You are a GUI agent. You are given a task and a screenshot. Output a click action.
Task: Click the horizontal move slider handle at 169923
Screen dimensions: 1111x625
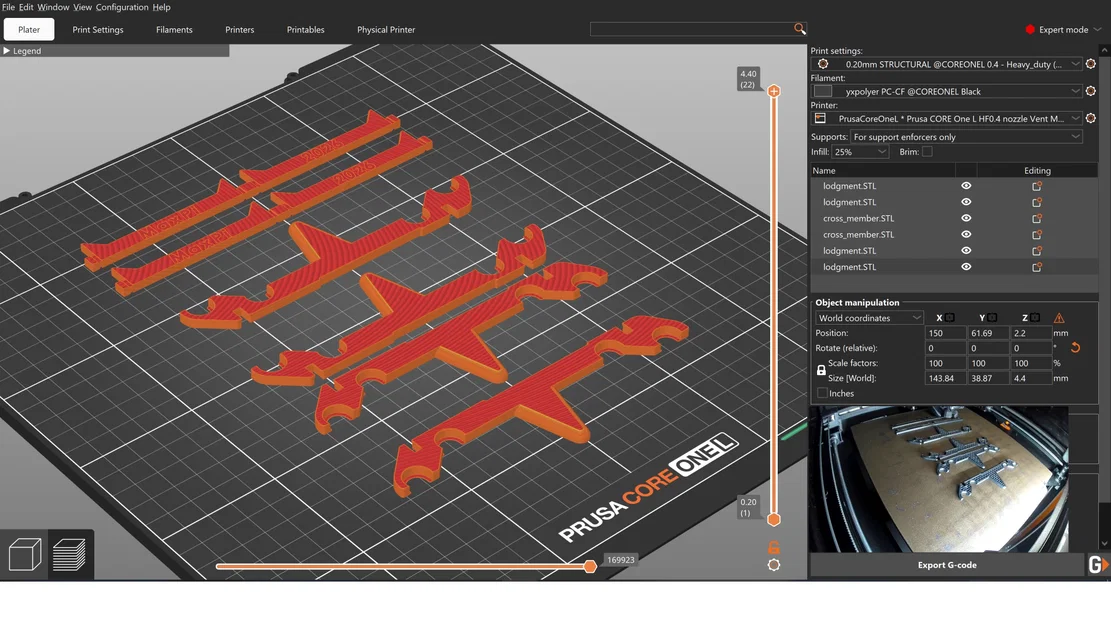pyautogui.click(x=590, y=565)
